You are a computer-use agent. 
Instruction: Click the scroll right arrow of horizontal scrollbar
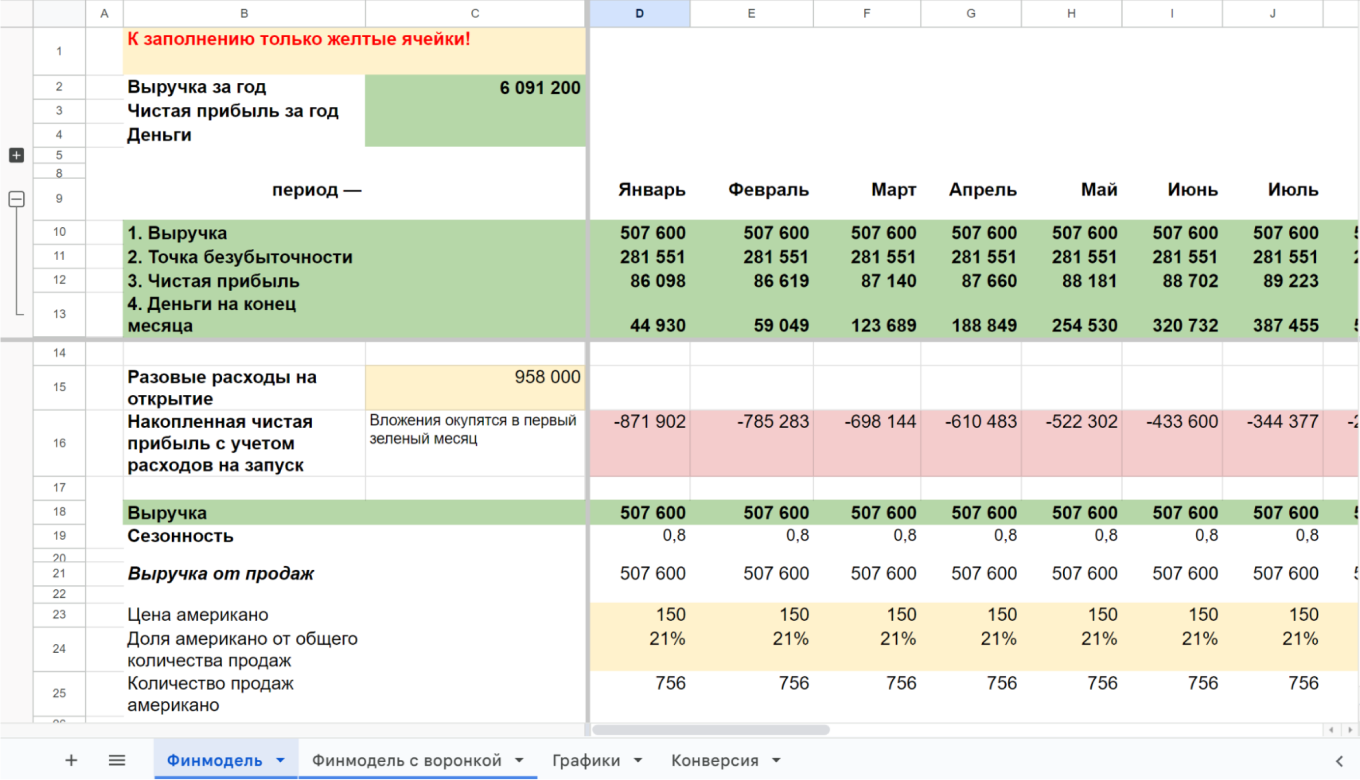click(x=1348, y=730)
